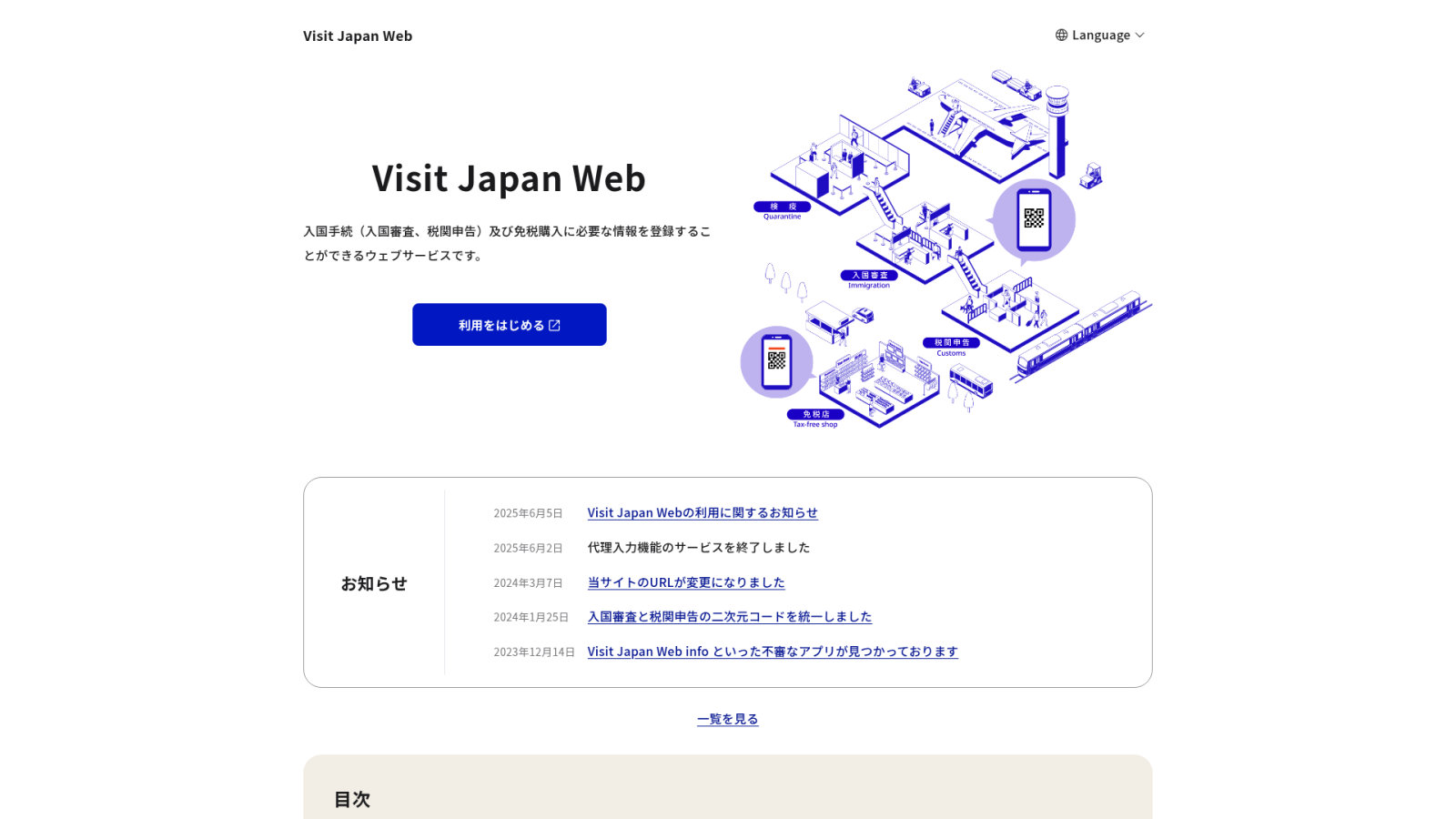Click the 利用をはじめる button
This screenshot has width=1456, height=819.
click(510, 325)
